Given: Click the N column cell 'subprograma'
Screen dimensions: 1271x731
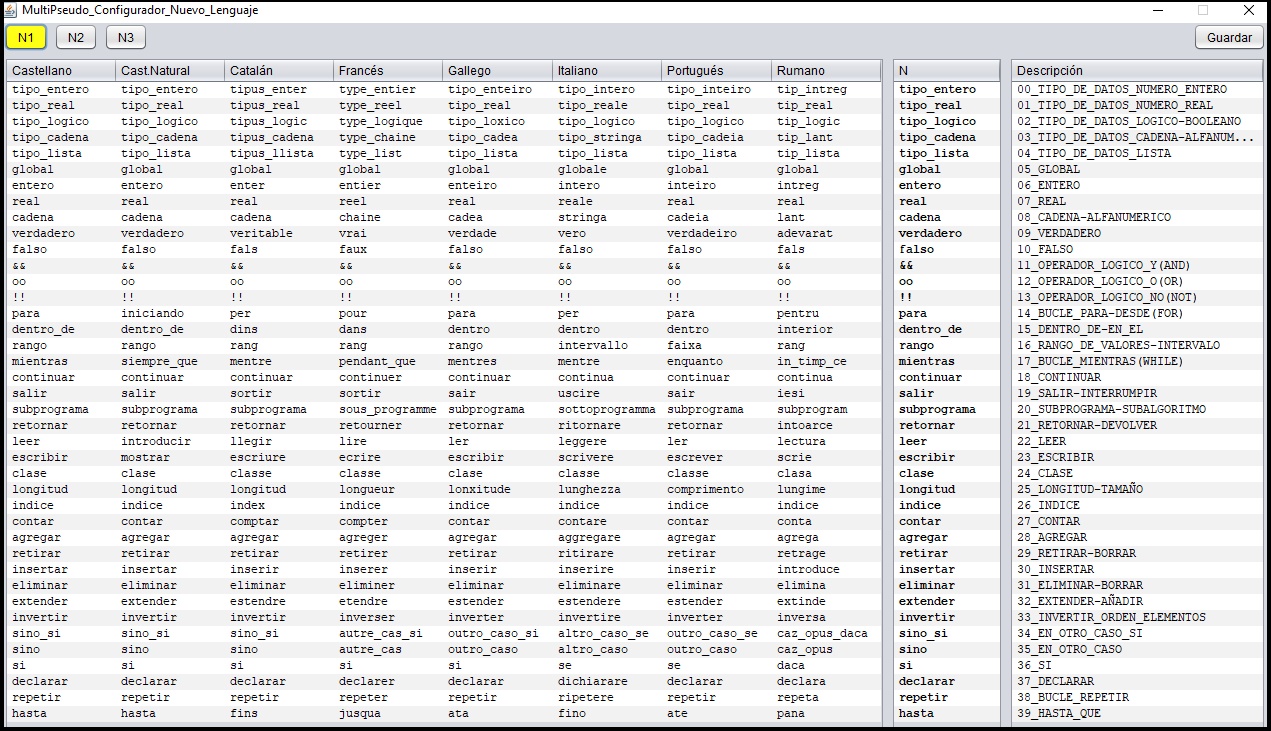Looking at the screenshot, I should (x=937, y=409).
